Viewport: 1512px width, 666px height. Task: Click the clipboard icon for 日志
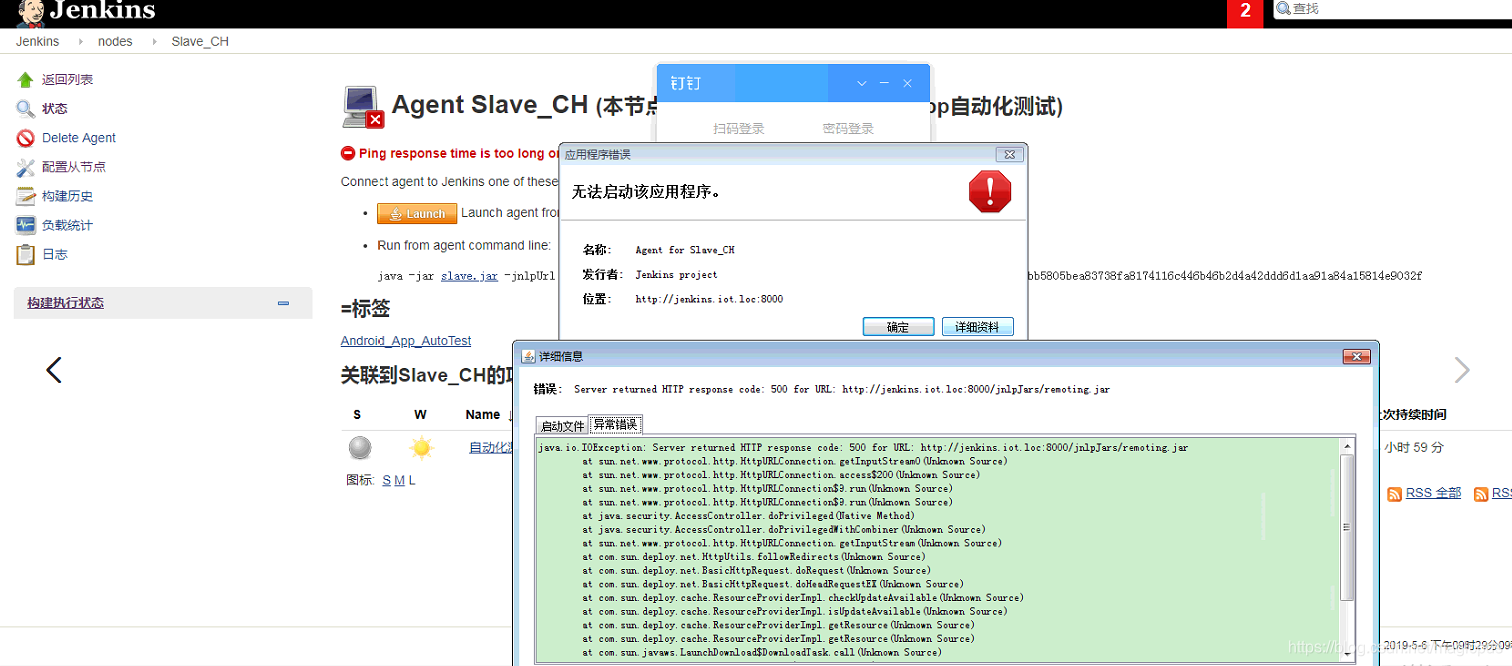point(25,254)
